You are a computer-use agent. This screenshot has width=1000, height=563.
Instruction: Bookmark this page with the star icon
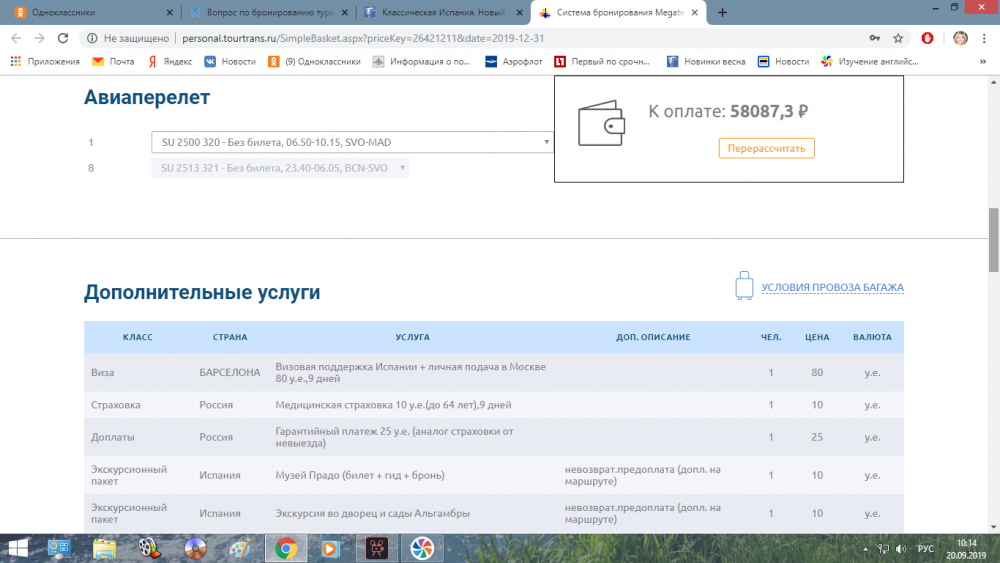(899, 38)
